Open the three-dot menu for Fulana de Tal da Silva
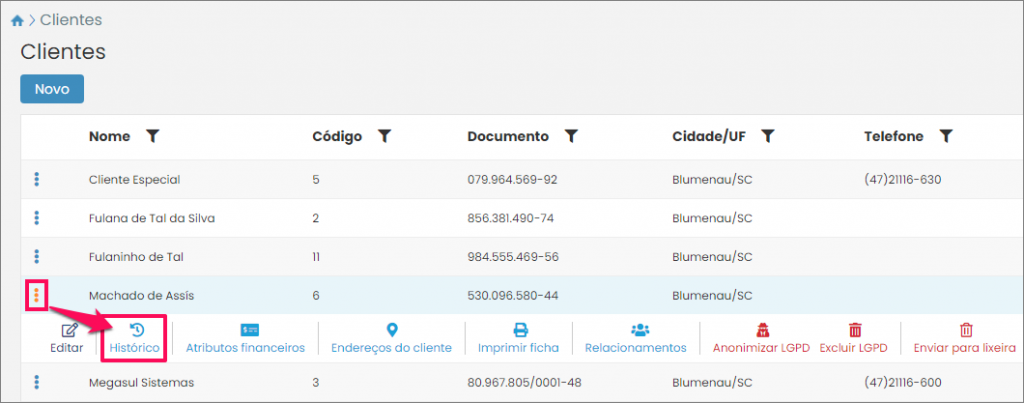Screen dimensions: 1024x403 tap(37, 218)
